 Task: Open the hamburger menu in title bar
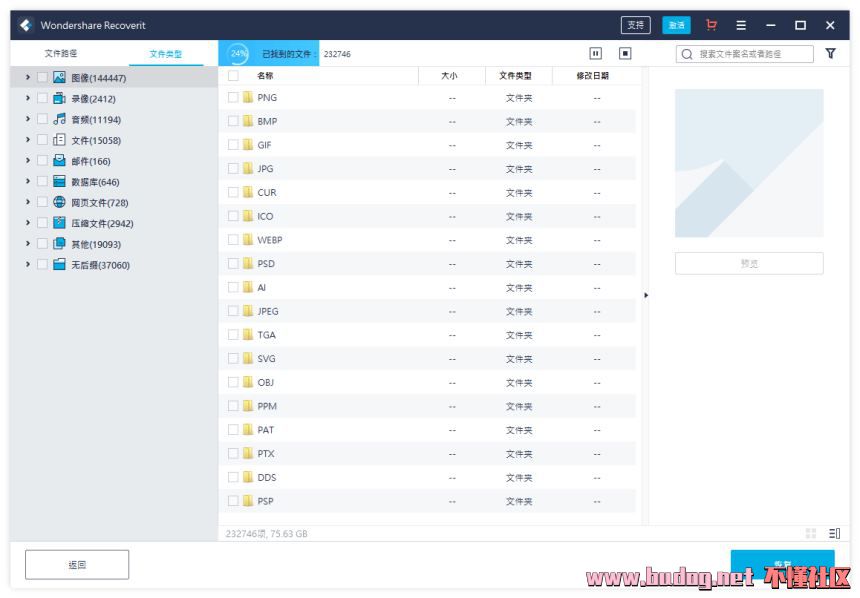741,25
